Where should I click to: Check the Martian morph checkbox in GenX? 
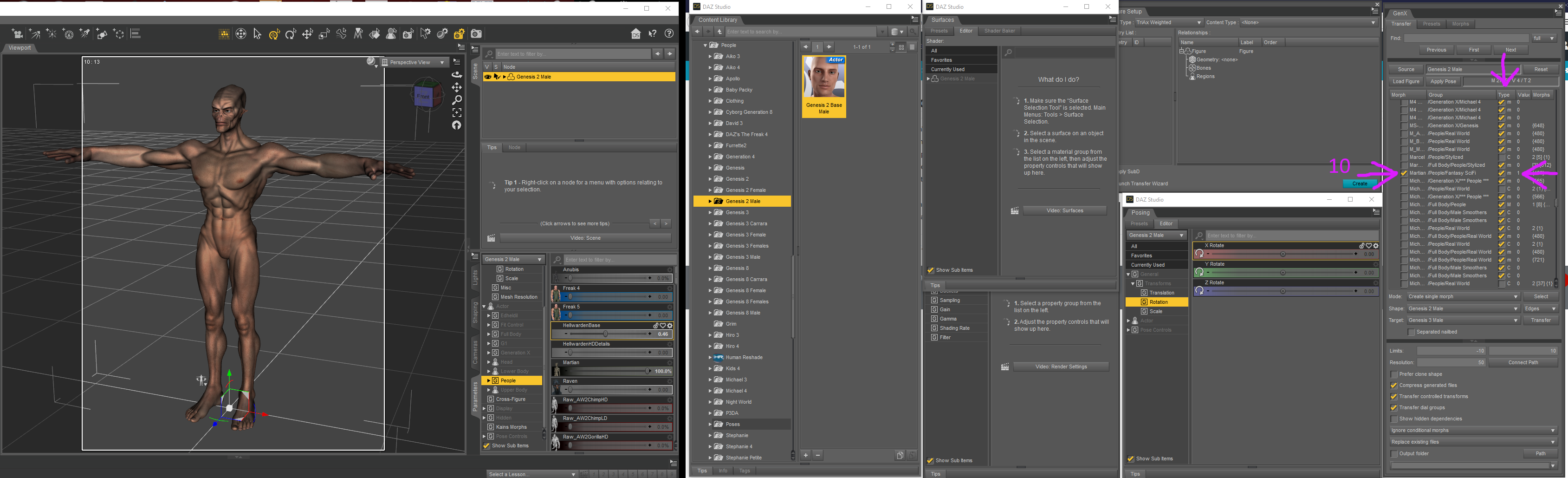pos(1404,173)
